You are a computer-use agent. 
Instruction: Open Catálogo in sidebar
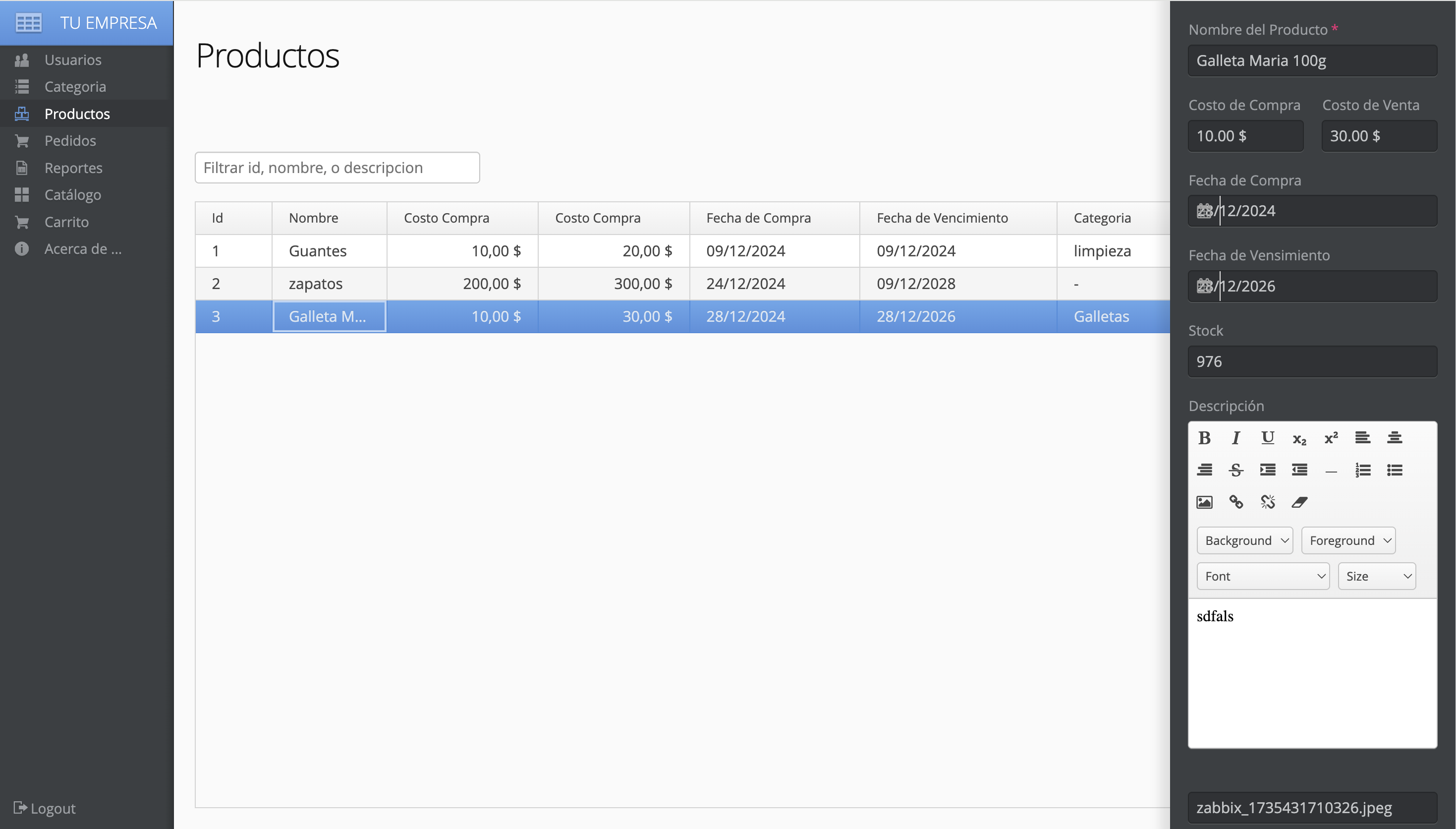[87, 195]
